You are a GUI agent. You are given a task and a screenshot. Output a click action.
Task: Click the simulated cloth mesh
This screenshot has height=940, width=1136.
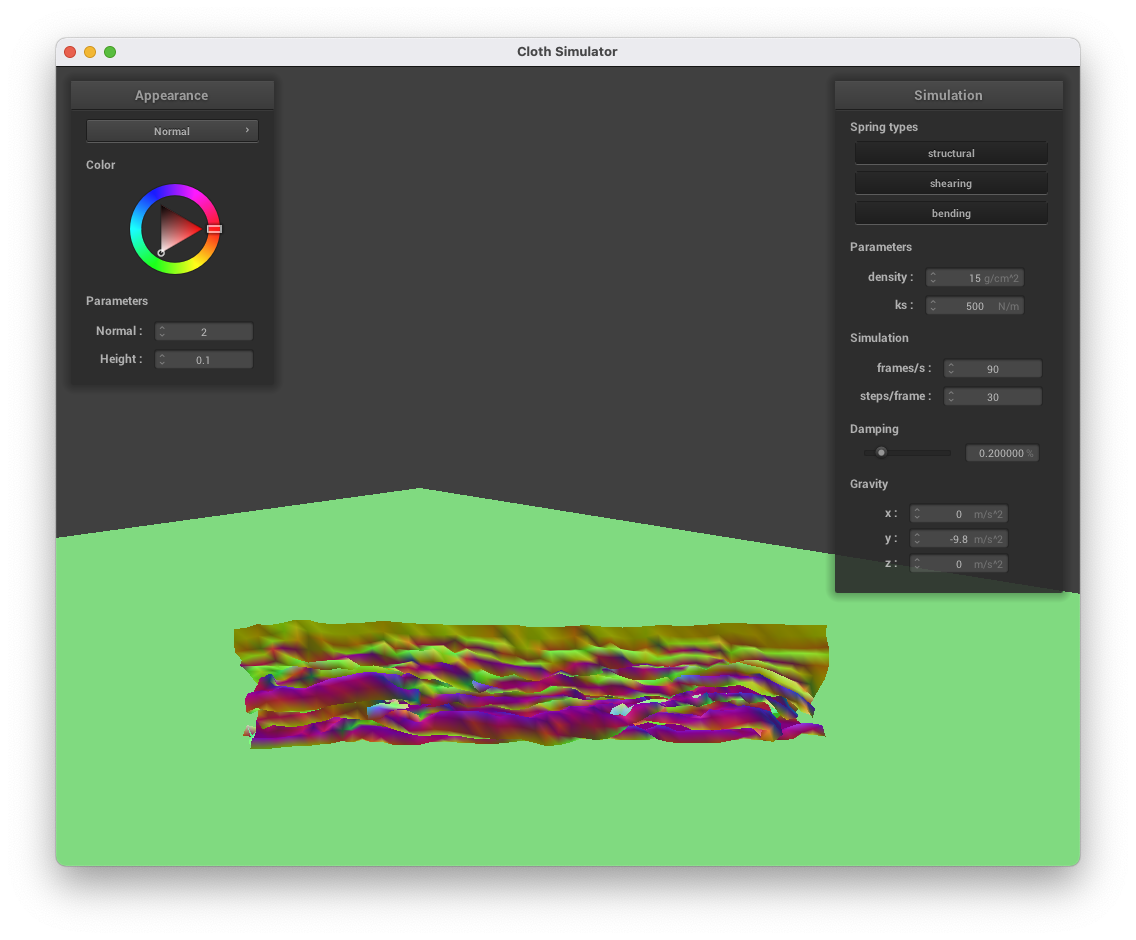[532, 683]
